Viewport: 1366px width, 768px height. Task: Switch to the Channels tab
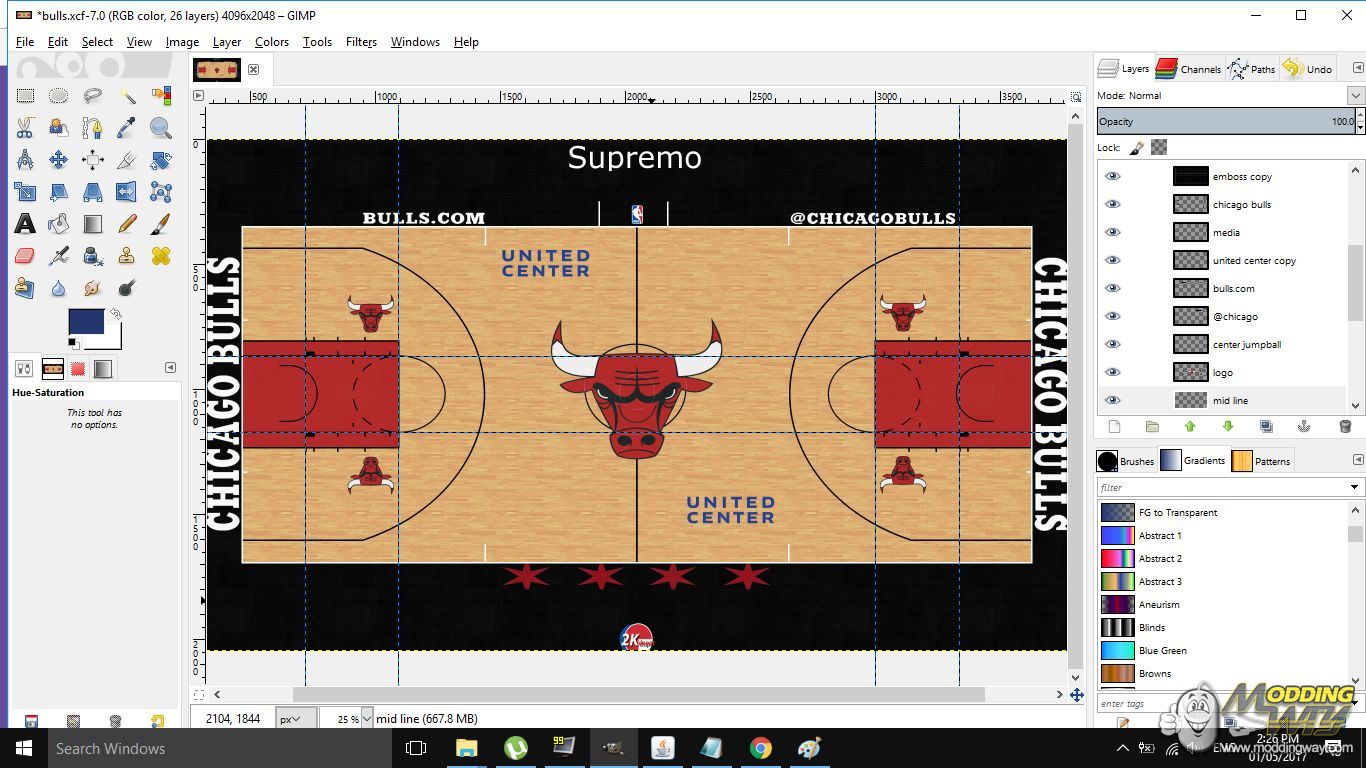coord(1189,69)
